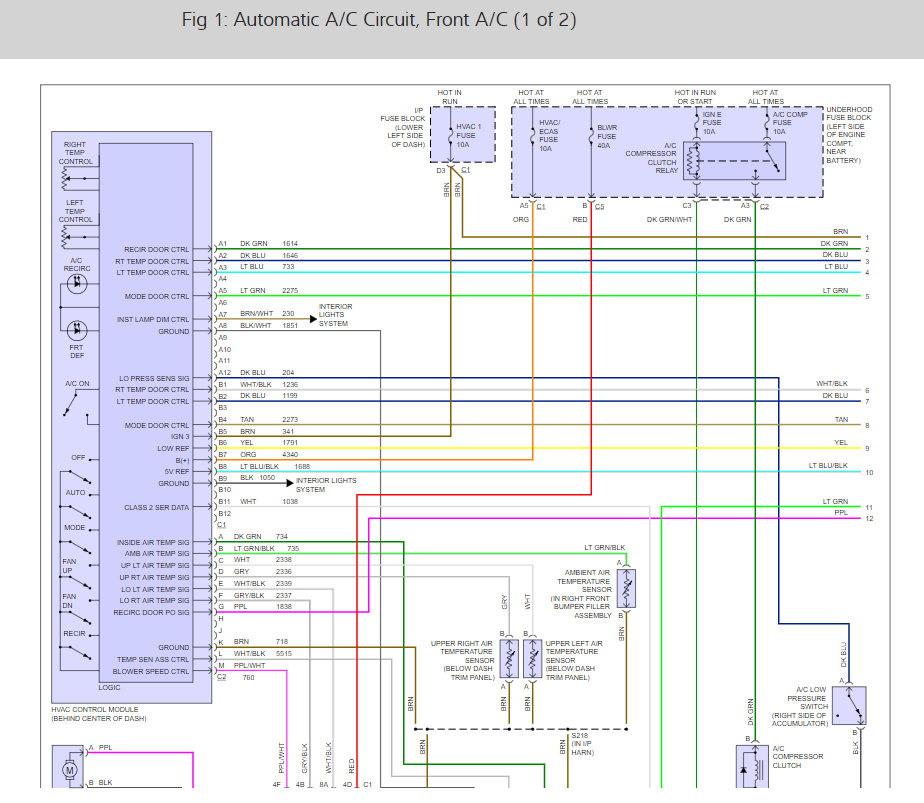The width and height of the screenshot is (924, 803).
Task: Click the 'S218' splice label
Action: pyautogui.click(x=579, y=735)
